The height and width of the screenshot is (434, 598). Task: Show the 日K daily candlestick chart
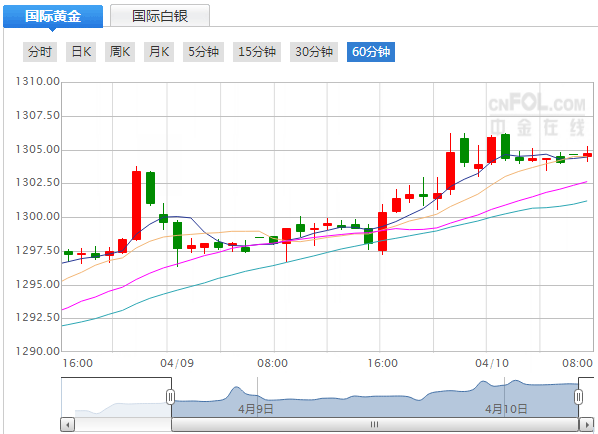[81, 51]
